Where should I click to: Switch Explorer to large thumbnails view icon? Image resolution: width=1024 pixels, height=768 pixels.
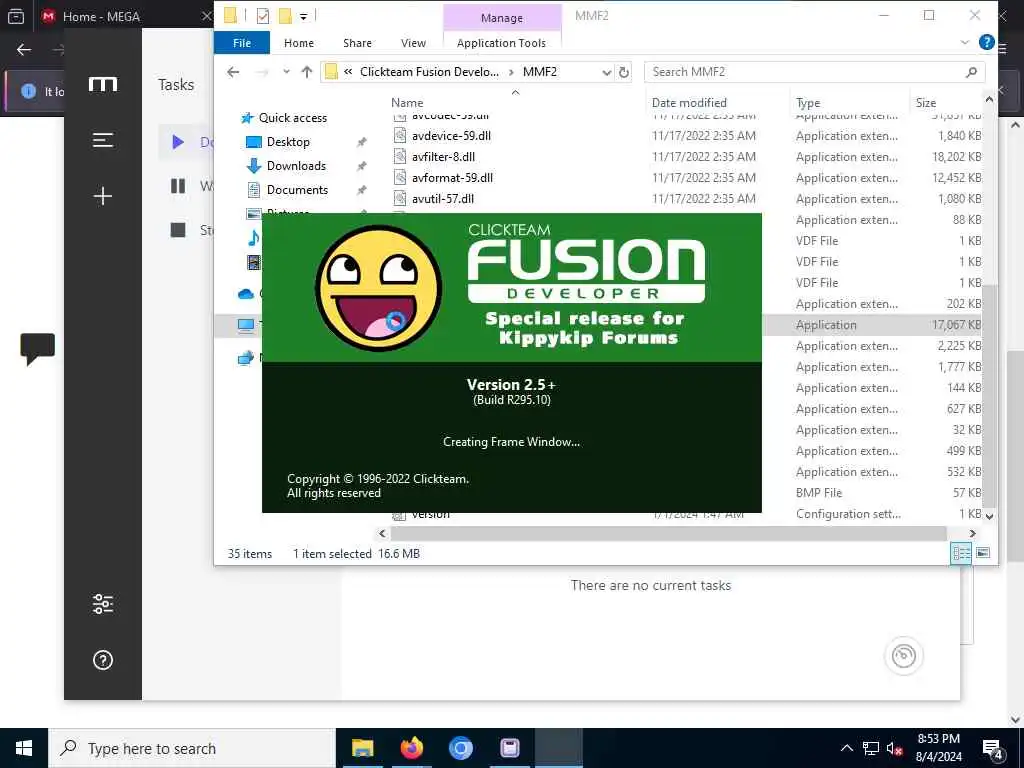[983, 553]
